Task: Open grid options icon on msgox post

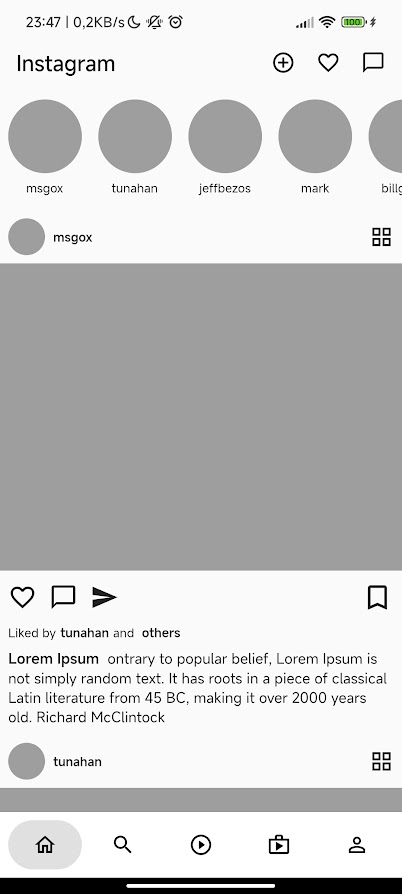Action: (x=381, y=237)
